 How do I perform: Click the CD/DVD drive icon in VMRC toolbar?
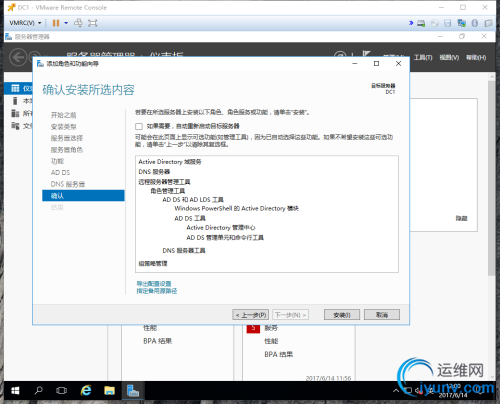434,23
